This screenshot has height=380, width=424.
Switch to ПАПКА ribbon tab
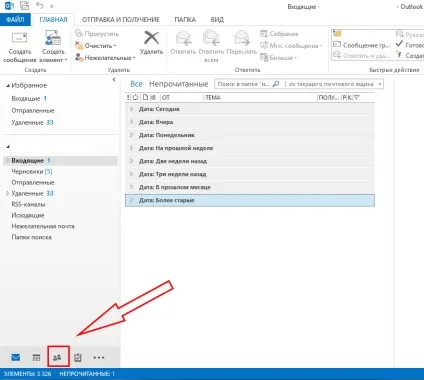pos(185,20)
